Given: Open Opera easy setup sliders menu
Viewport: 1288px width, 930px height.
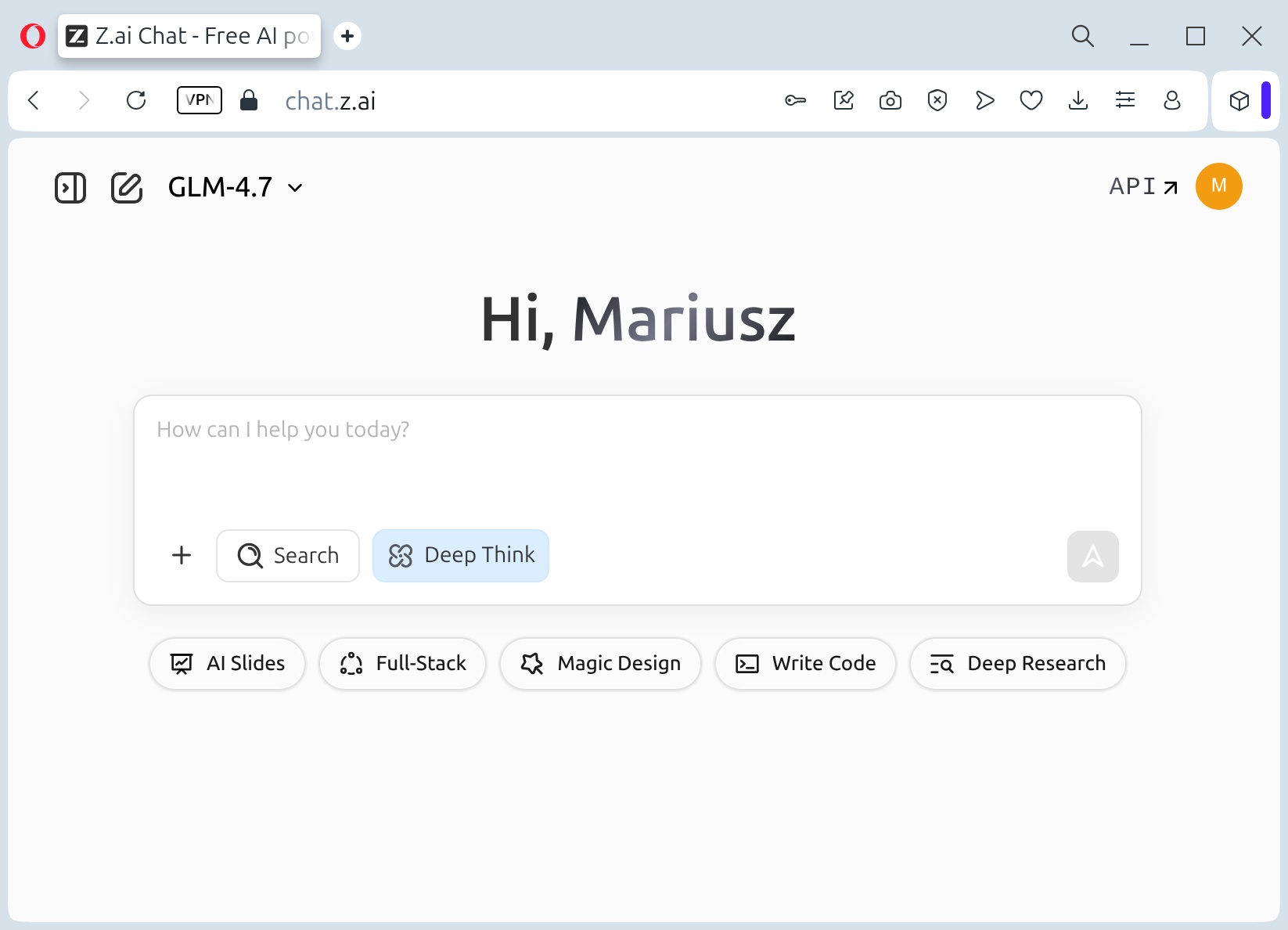Looking at the screenshot, I should [1125, 100].
